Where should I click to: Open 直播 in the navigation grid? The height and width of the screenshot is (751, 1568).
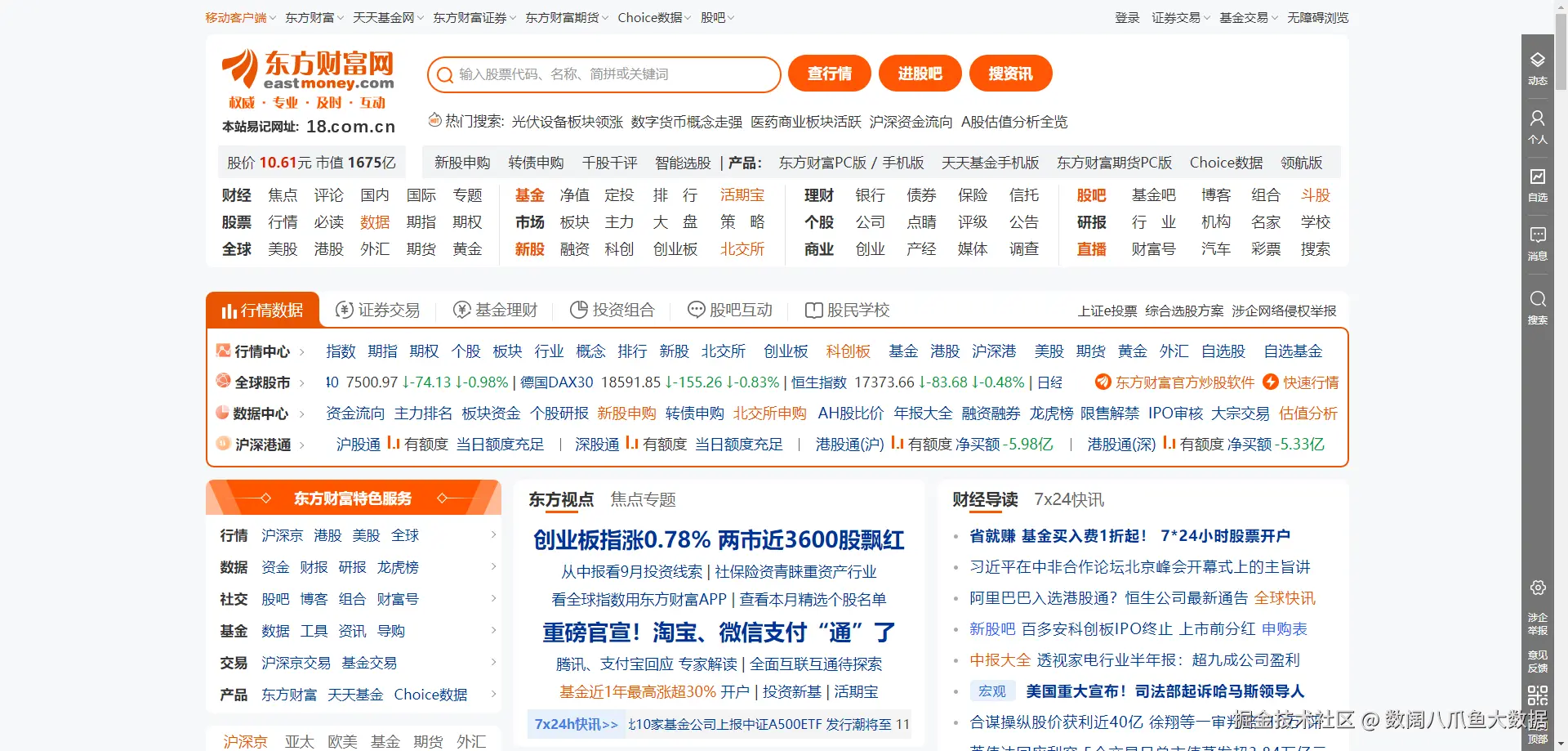click(1091, 248)
